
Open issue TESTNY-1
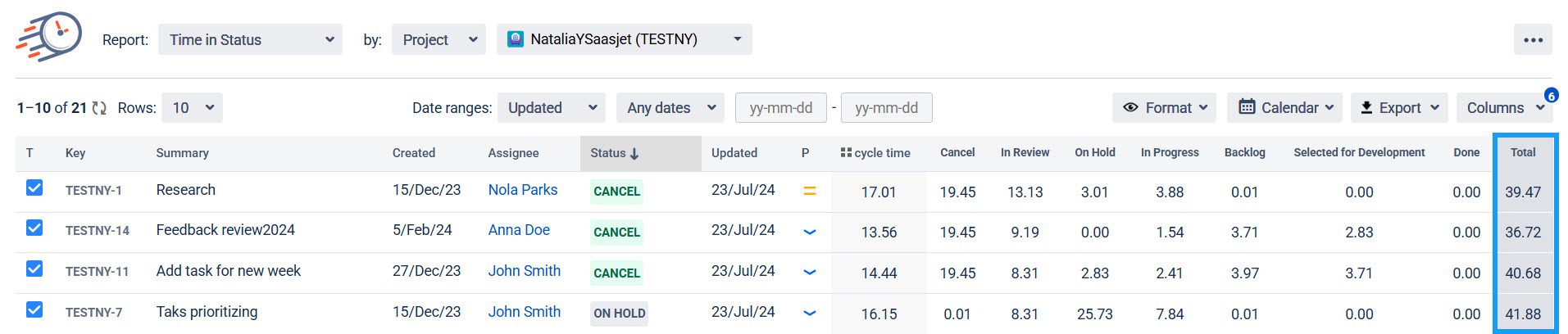pos(93,191)
